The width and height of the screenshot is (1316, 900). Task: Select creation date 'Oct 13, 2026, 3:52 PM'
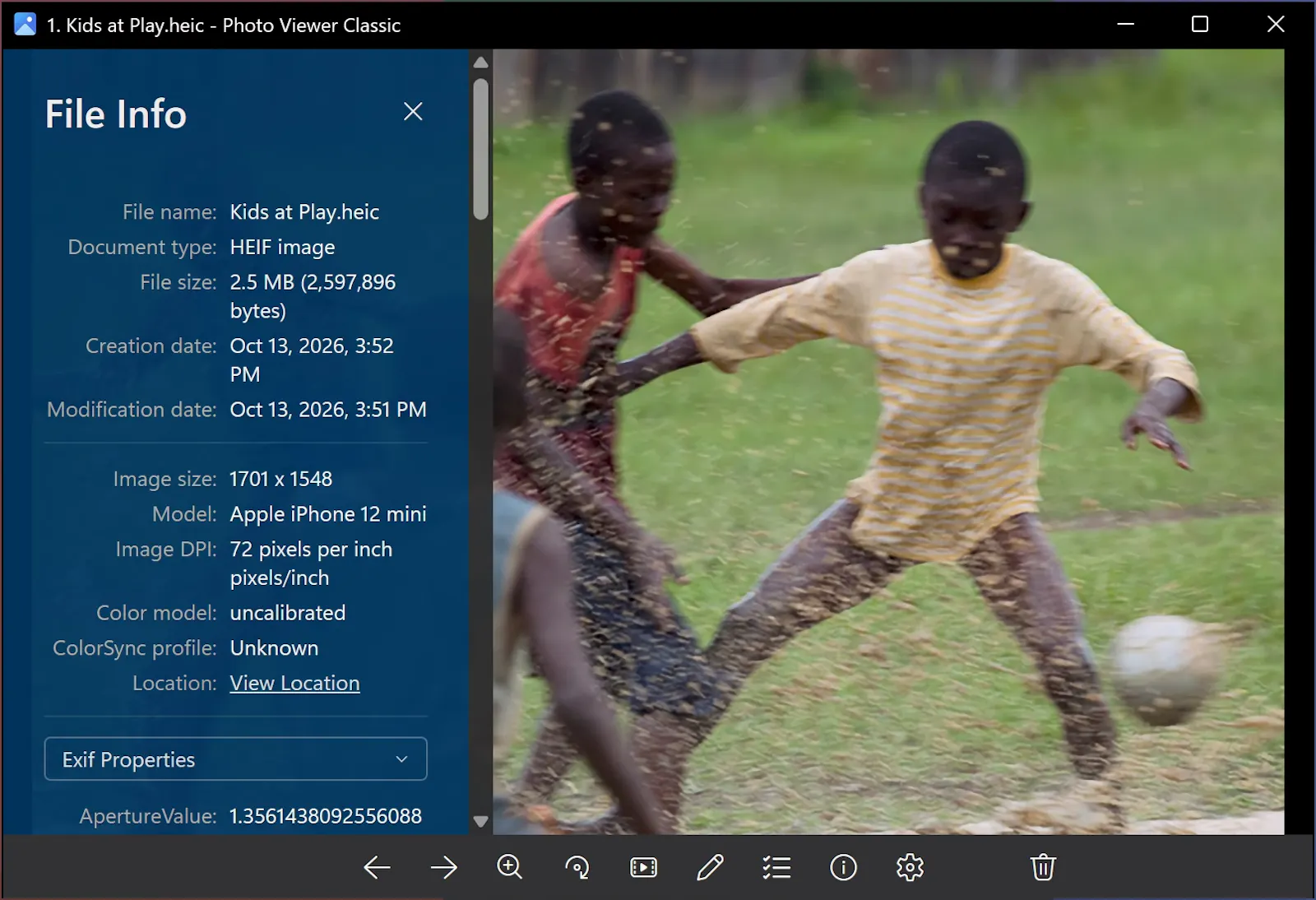pyautogui.click(x=312, y=360)
